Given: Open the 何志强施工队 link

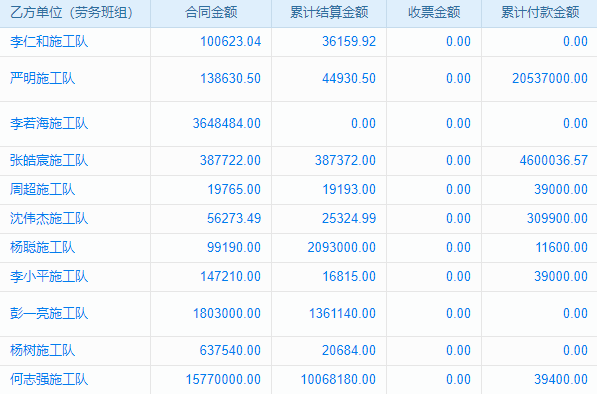Looking at the screenshot, I should tap(49, 380).
